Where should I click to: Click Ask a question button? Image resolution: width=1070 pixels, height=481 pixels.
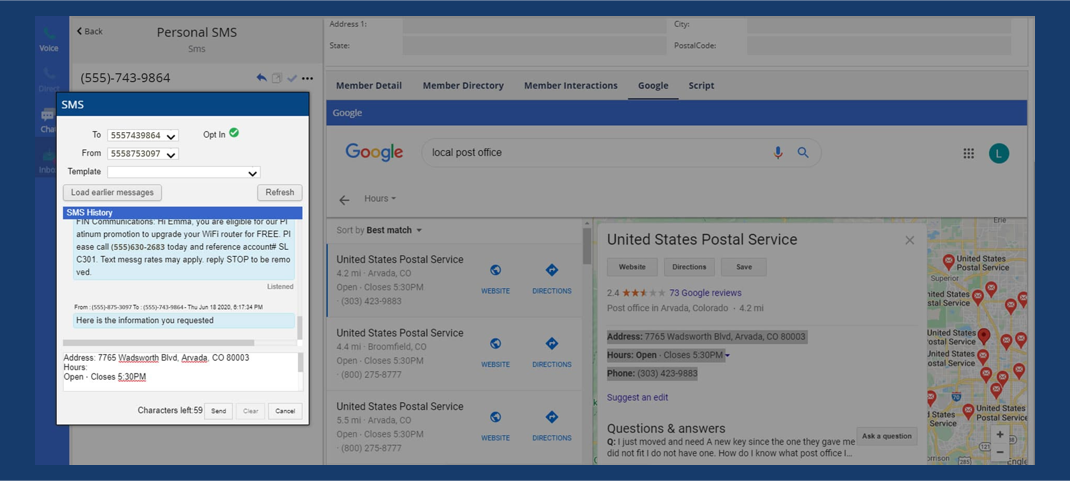coord(887,436)
